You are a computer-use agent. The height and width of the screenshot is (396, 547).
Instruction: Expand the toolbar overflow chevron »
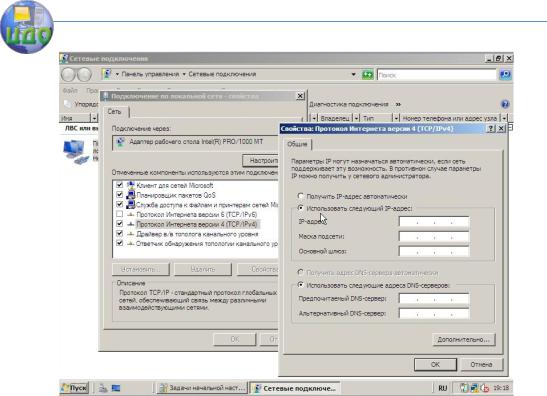click(398, 104)
